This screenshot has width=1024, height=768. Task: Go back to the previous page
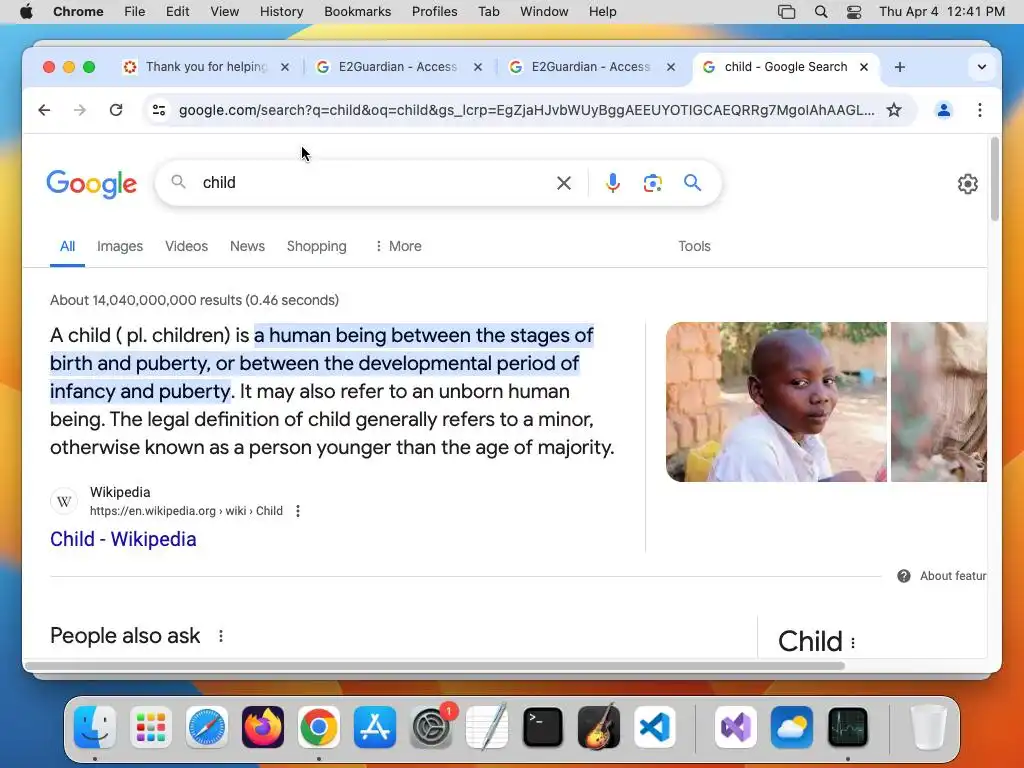coord(44,110)
